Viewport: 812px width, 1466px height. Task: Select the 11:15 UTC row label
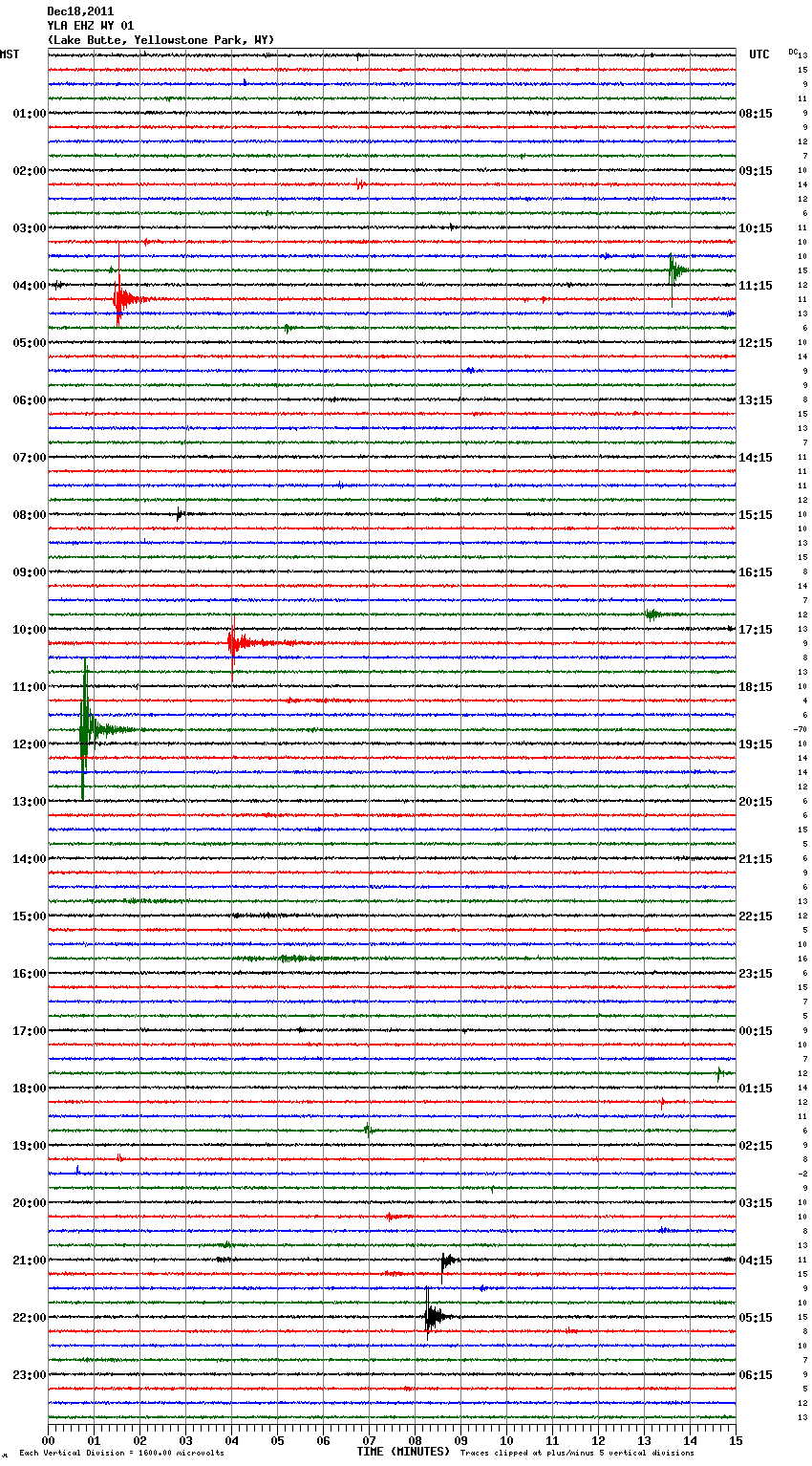[x=756, y=286]
